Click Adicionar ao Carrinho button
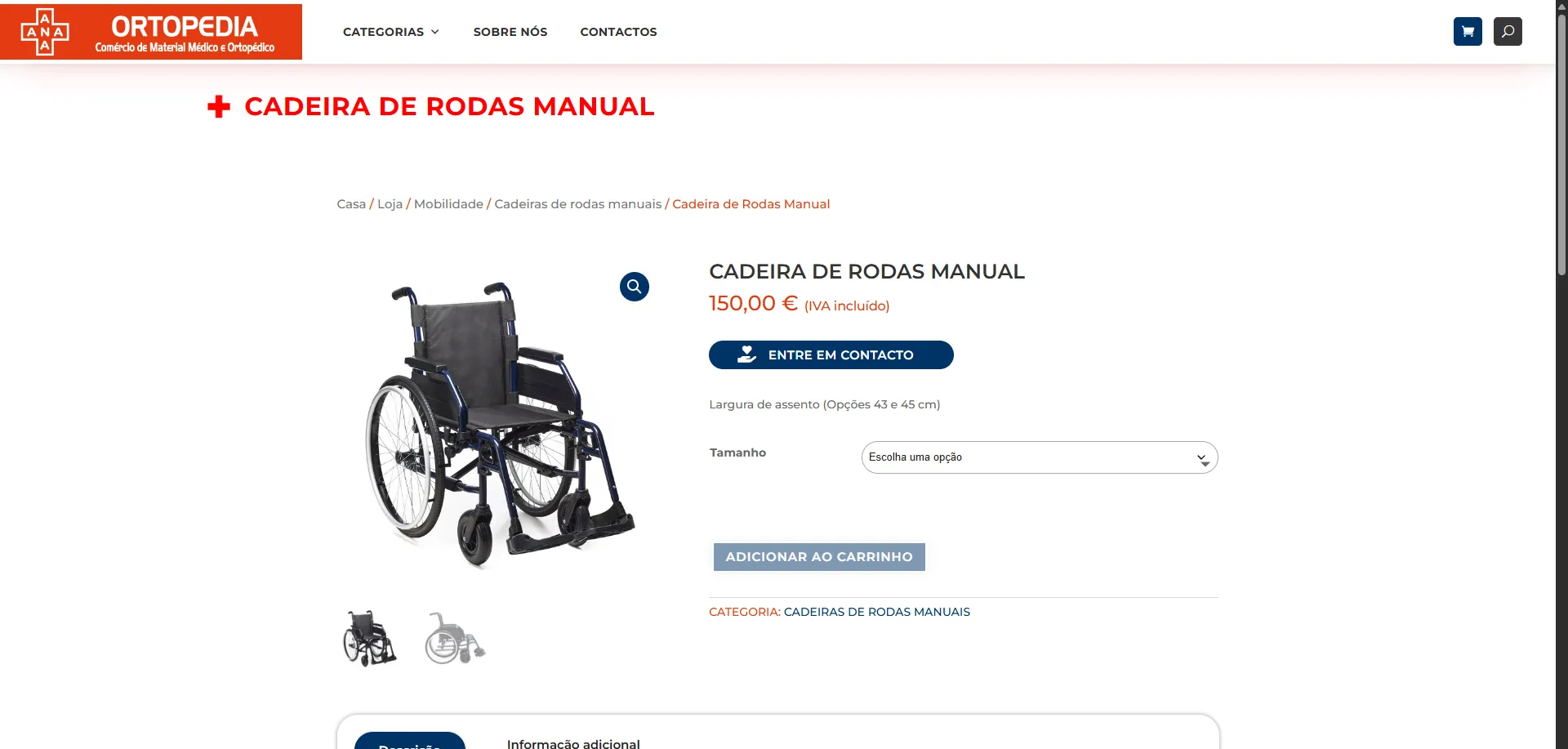The height and width of the screenshot is (749, 1568). point(819,557)
